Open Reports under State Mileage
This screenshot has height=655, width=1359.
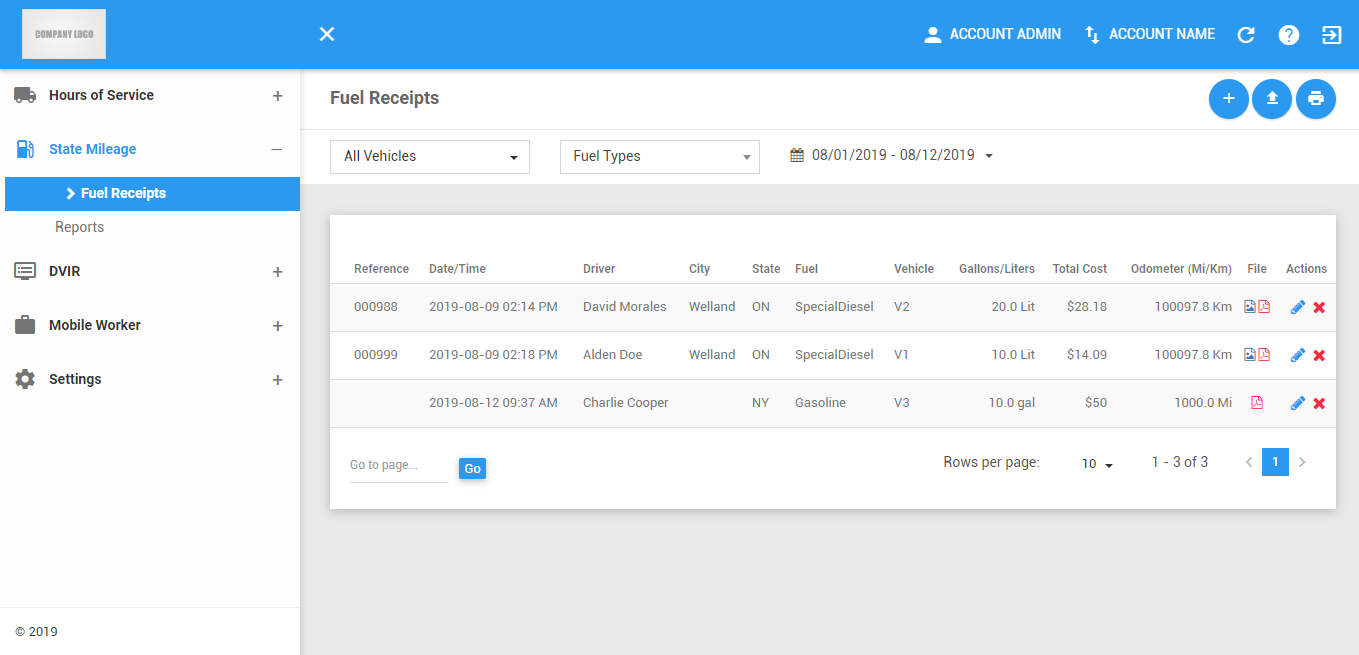click(x=80, y=227)
